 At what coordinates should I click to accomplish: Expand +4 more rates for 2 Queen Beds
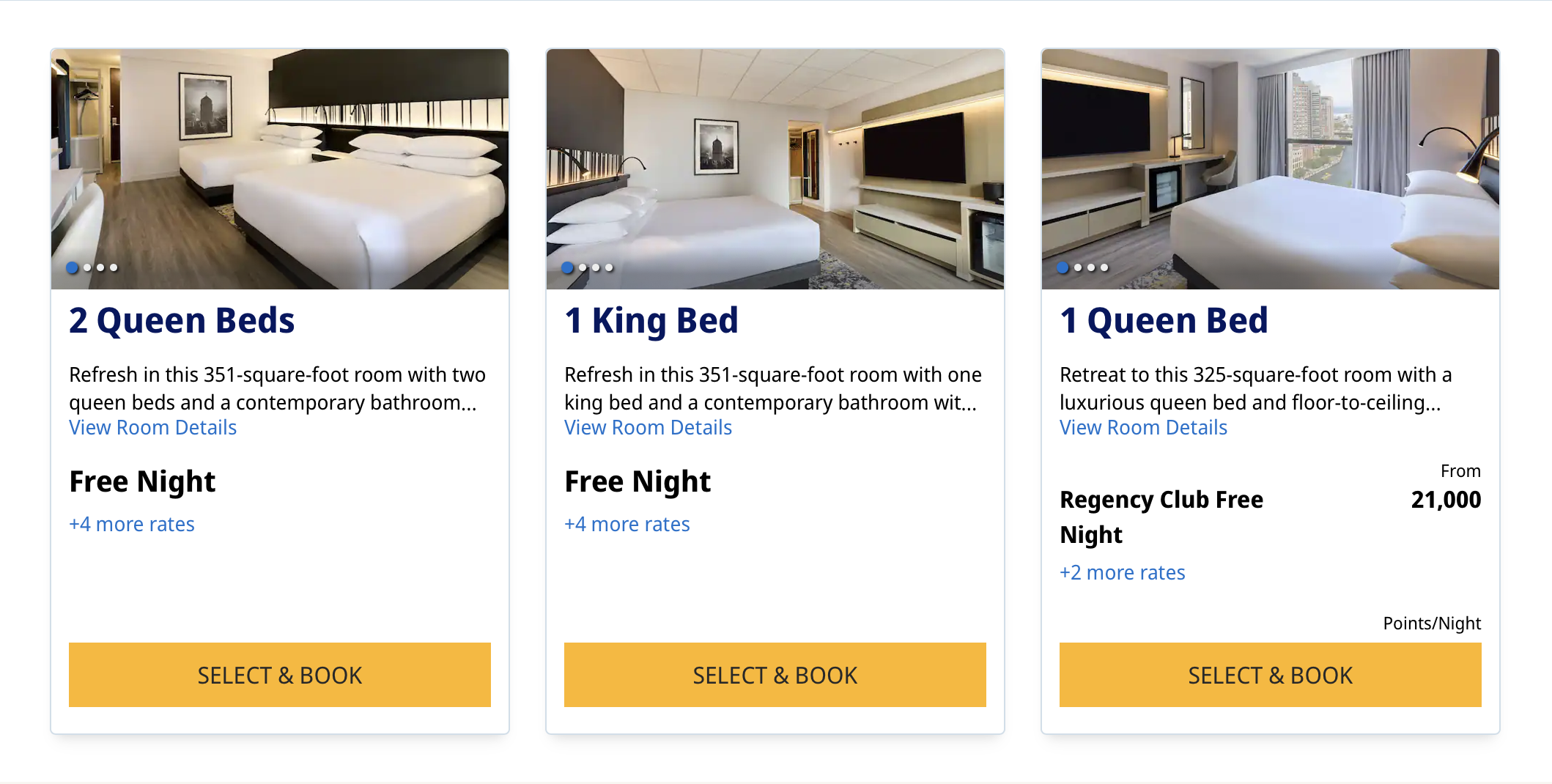click(x=131, y=524)
